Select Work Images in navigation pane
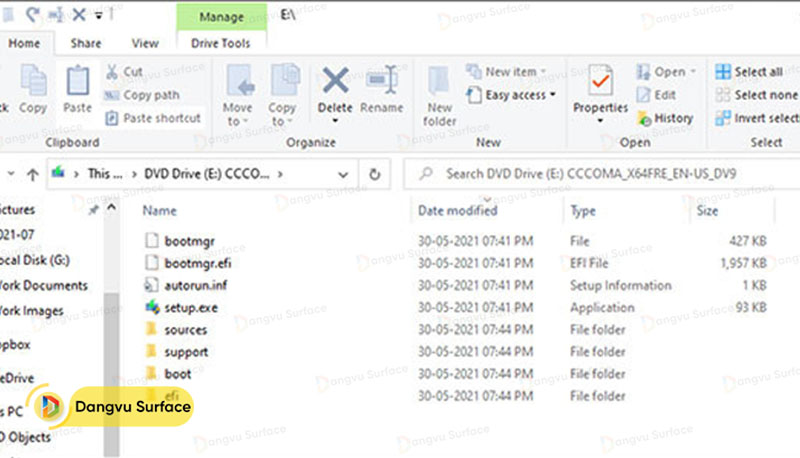 [x=32, y=311]
